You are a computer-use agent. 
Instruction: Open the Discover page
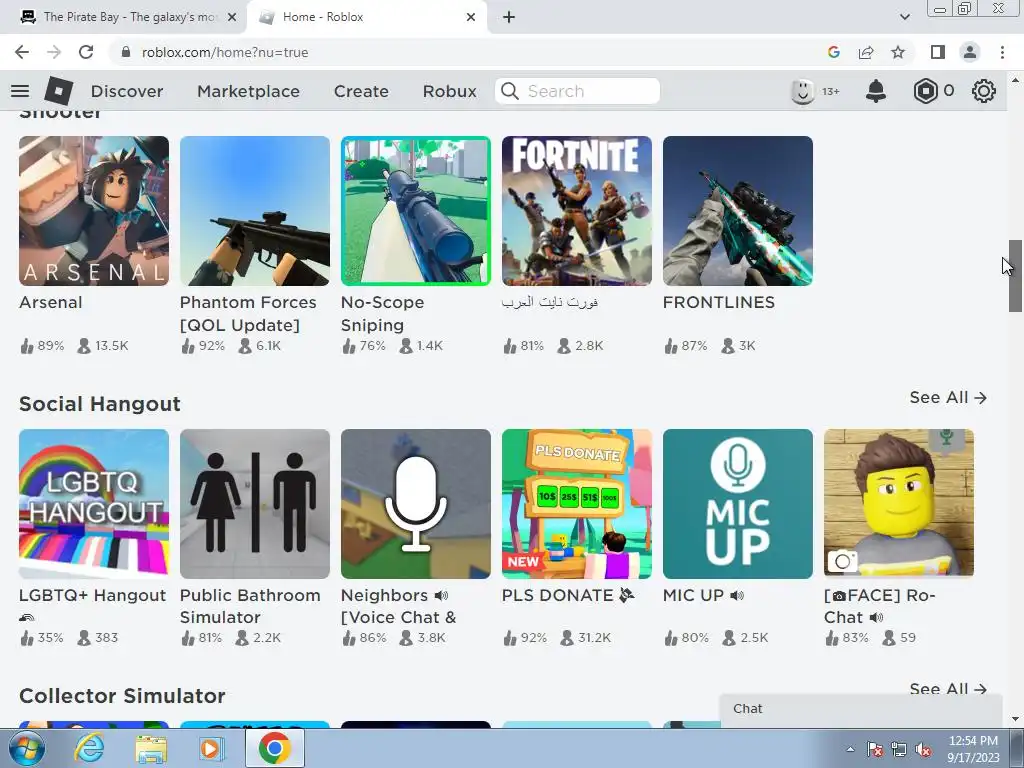127,91
